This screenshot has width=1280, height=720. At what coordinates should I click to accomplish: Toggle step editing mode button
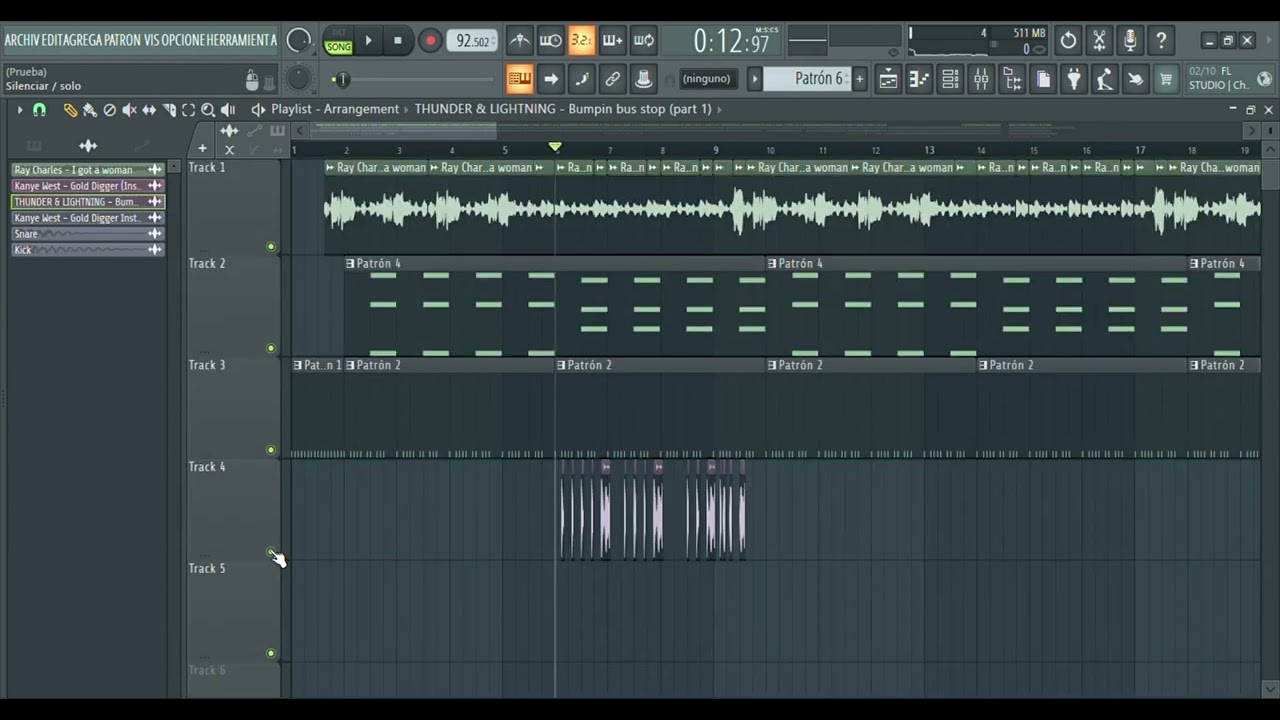click(x=581, y=79)
